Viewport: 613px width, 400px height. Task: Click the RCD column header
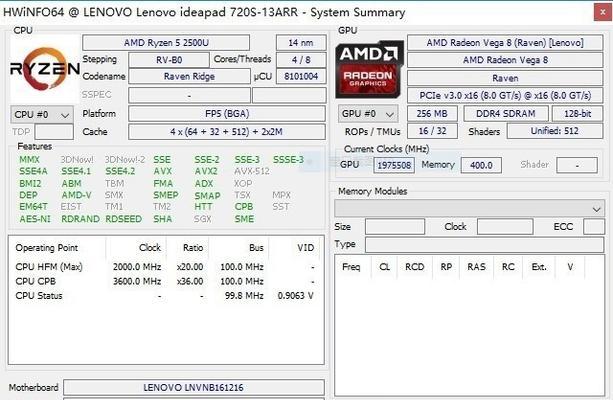pyautogui.click(x=415, y=267)
